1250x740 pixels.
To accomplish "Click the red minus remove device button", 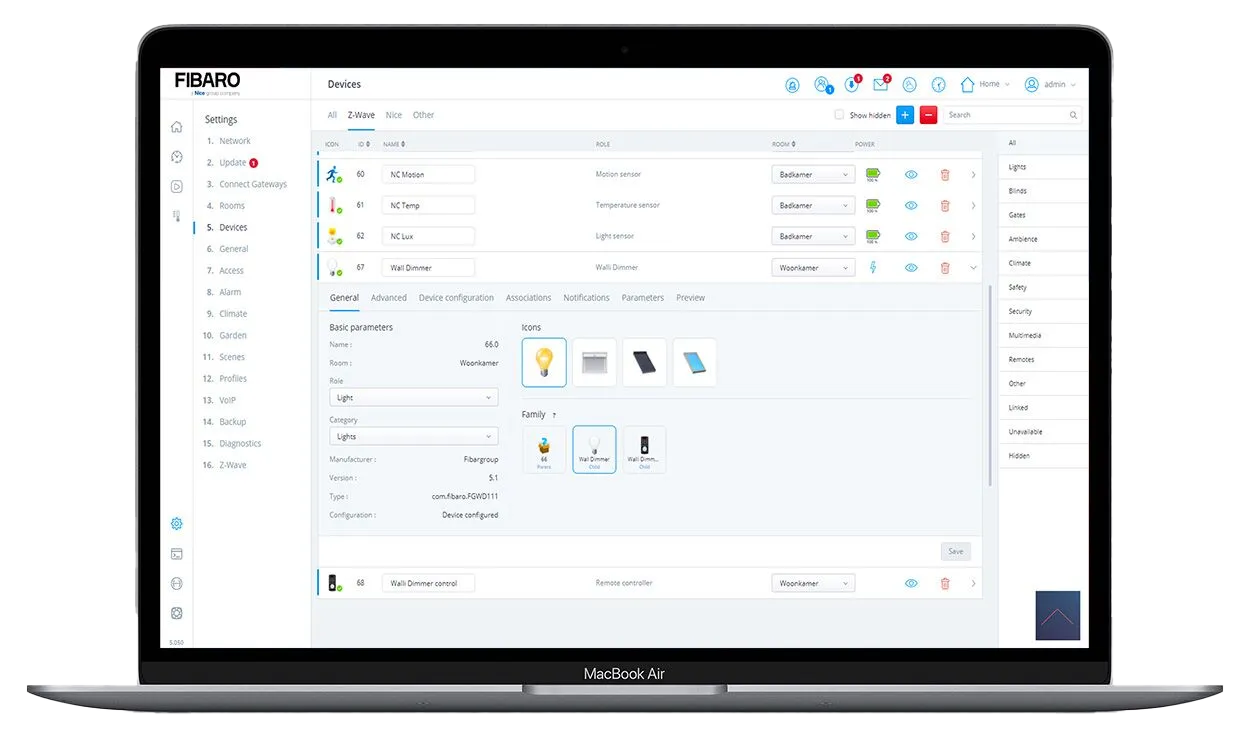I will tap(928, 115).
